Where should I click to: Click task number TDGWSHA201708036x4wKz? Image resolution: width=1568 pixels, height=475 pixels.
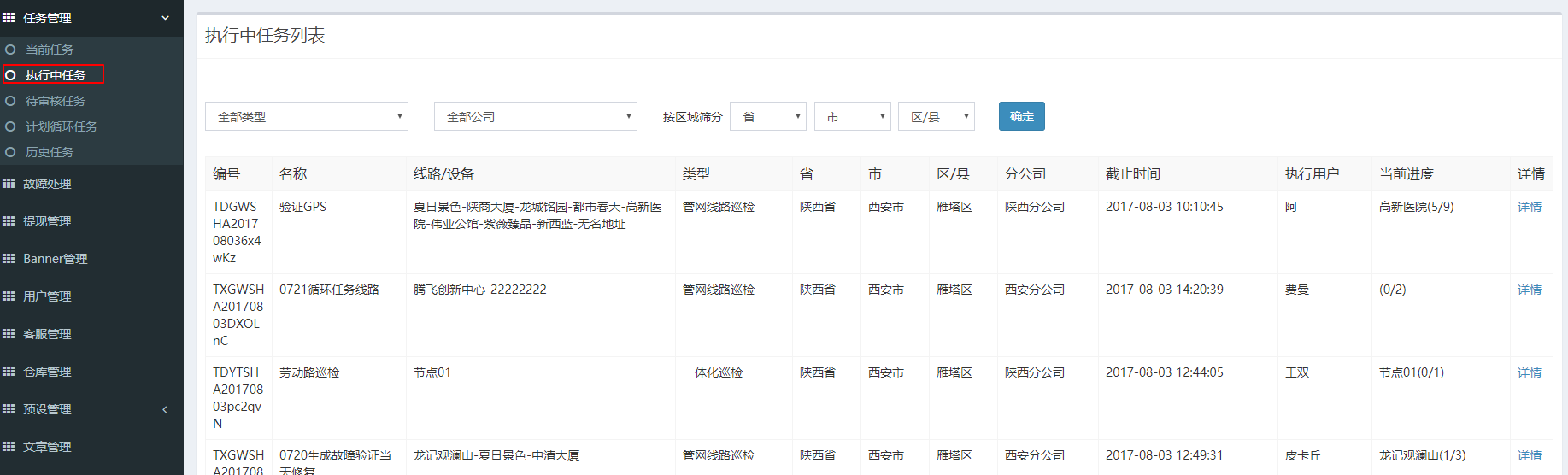(238, 232)
